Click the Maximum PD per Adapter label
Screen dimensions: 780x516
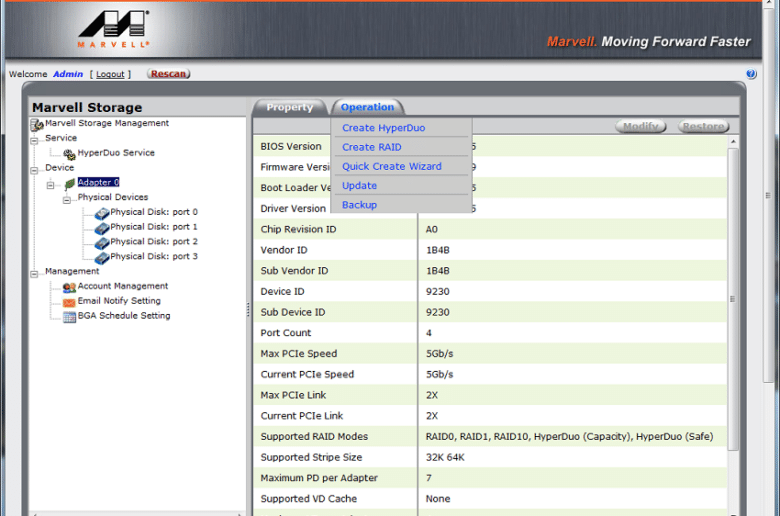pyautogui.click(x=319, y=478)
